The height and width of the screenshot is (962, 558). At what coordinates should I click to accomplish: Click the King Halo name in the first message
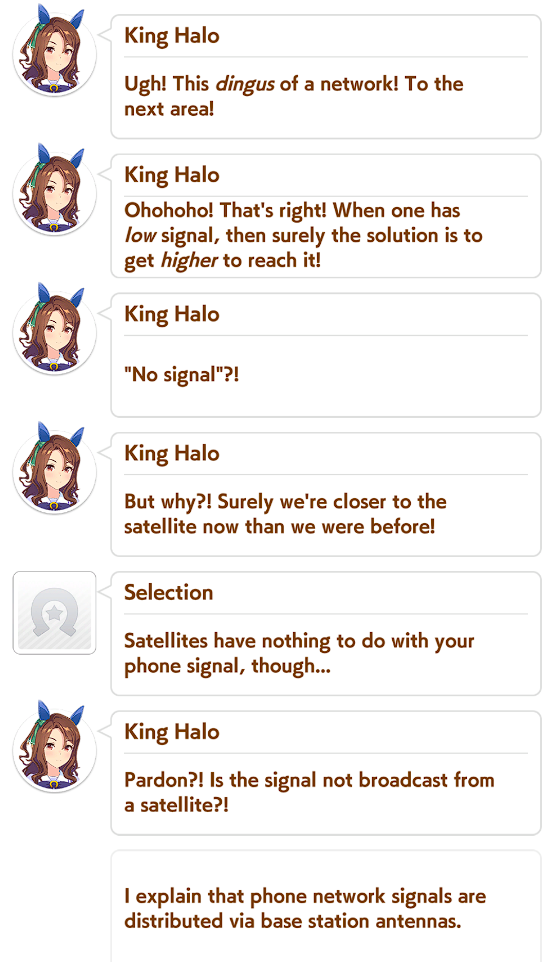172,36
